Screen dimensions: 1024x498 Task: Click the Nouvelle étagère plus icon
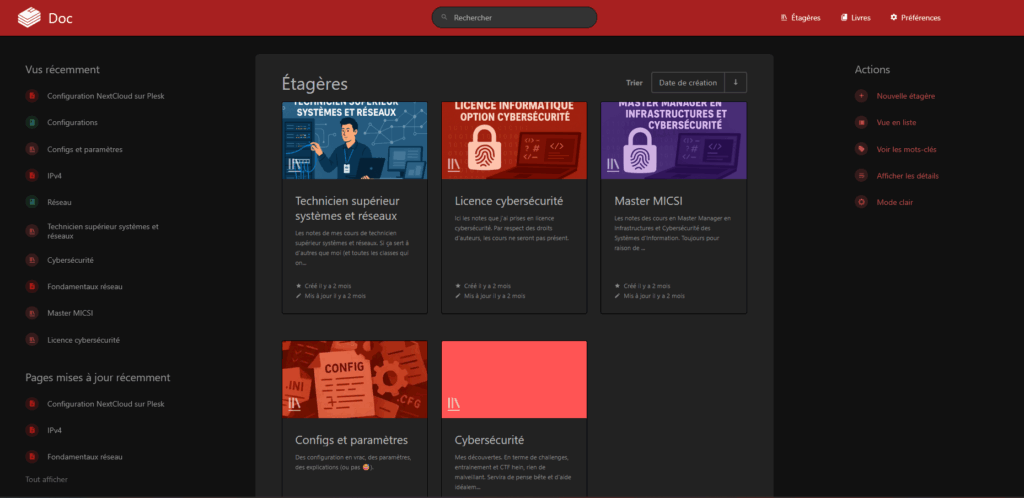[861, 96]
